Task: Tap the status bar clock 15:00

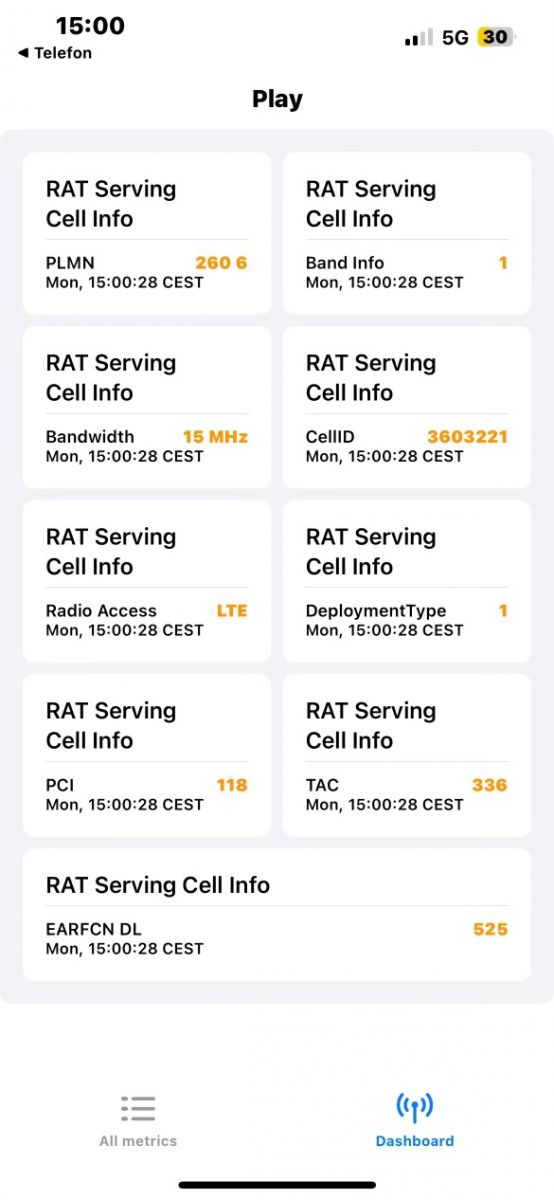Action: pos(90,26)
